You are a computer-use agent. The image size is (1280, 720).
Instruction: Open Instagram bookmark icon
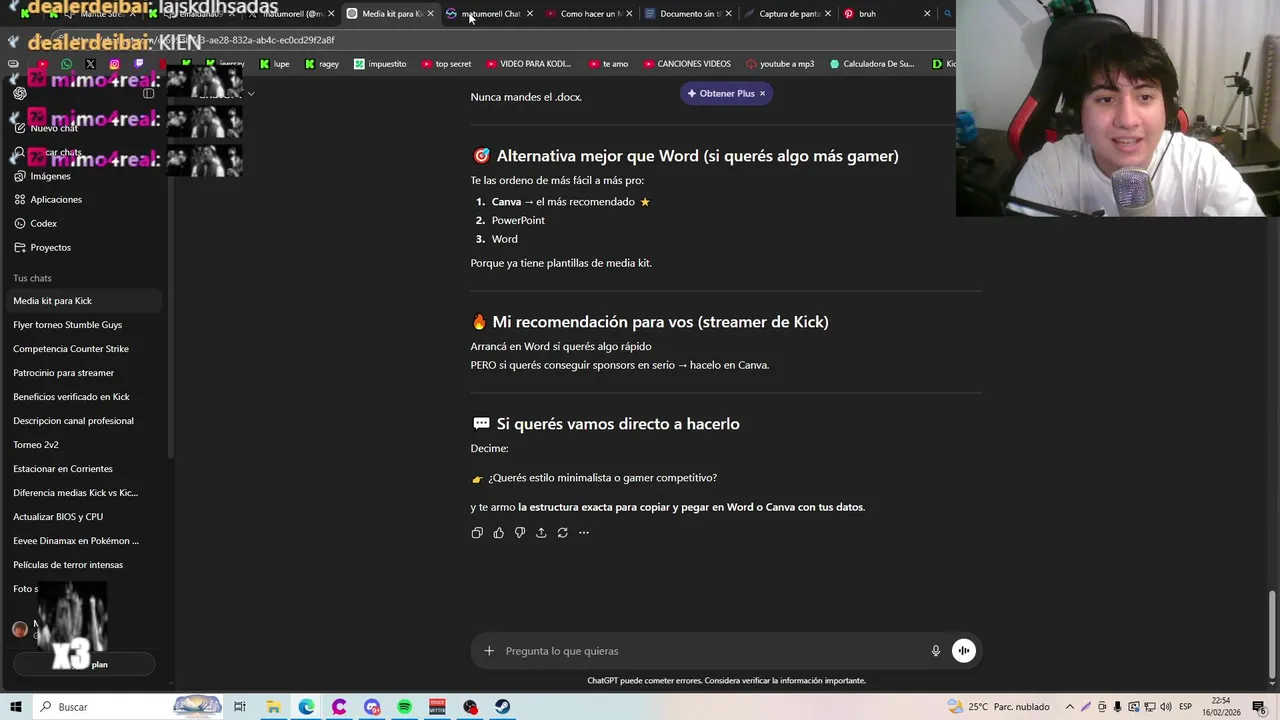click(x=114, y=64)
